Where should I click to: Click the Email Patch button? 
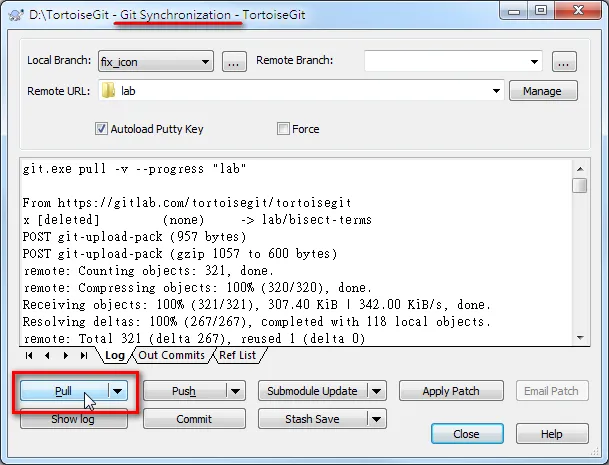552,391
